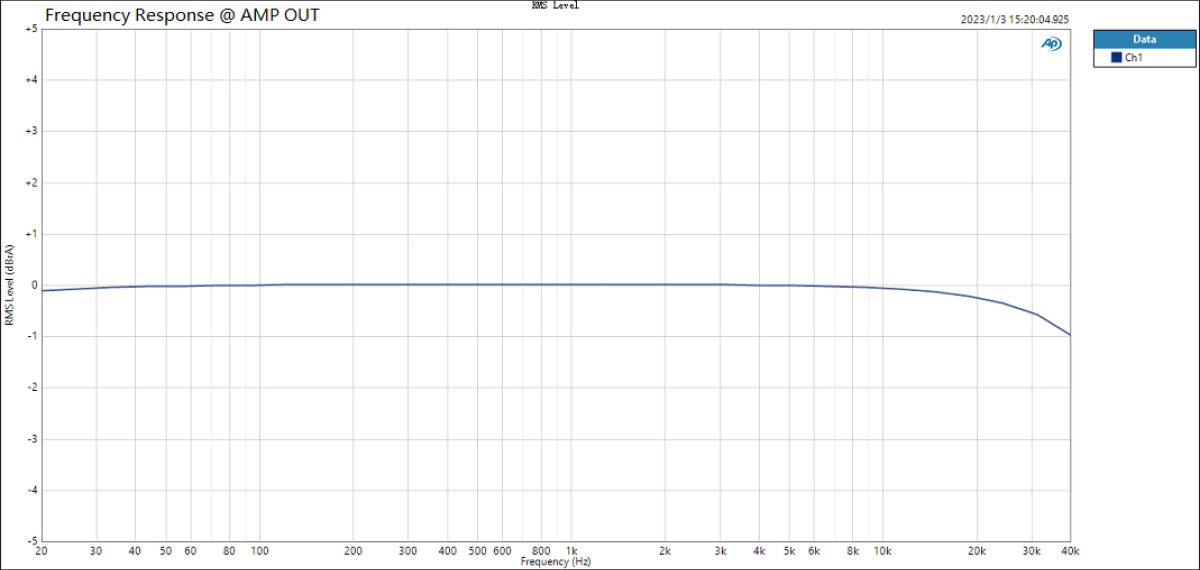The image size is (1200, 570).
Task: Select the RMS Level (dBrA) vertical axis title
Action: tap(9, 285)
